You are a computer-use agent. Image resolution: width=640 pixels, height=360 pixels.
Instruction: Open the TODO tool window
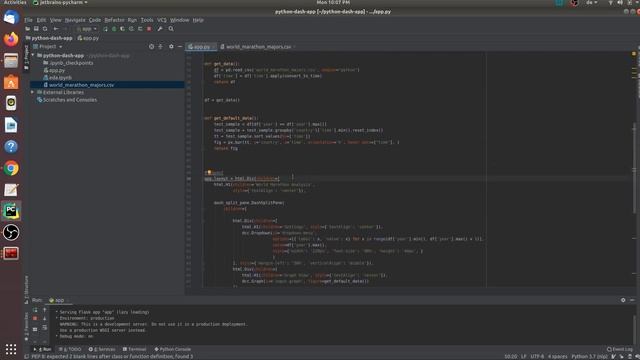70,349
